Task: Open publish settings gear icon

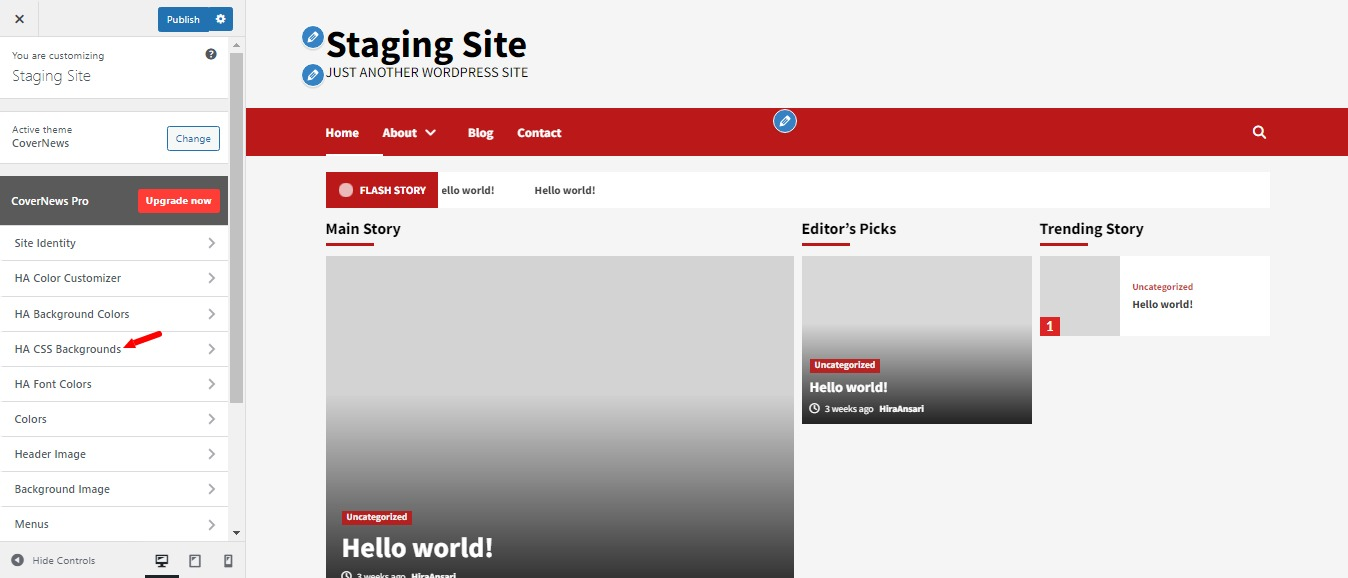Action: tap(221, 19)
